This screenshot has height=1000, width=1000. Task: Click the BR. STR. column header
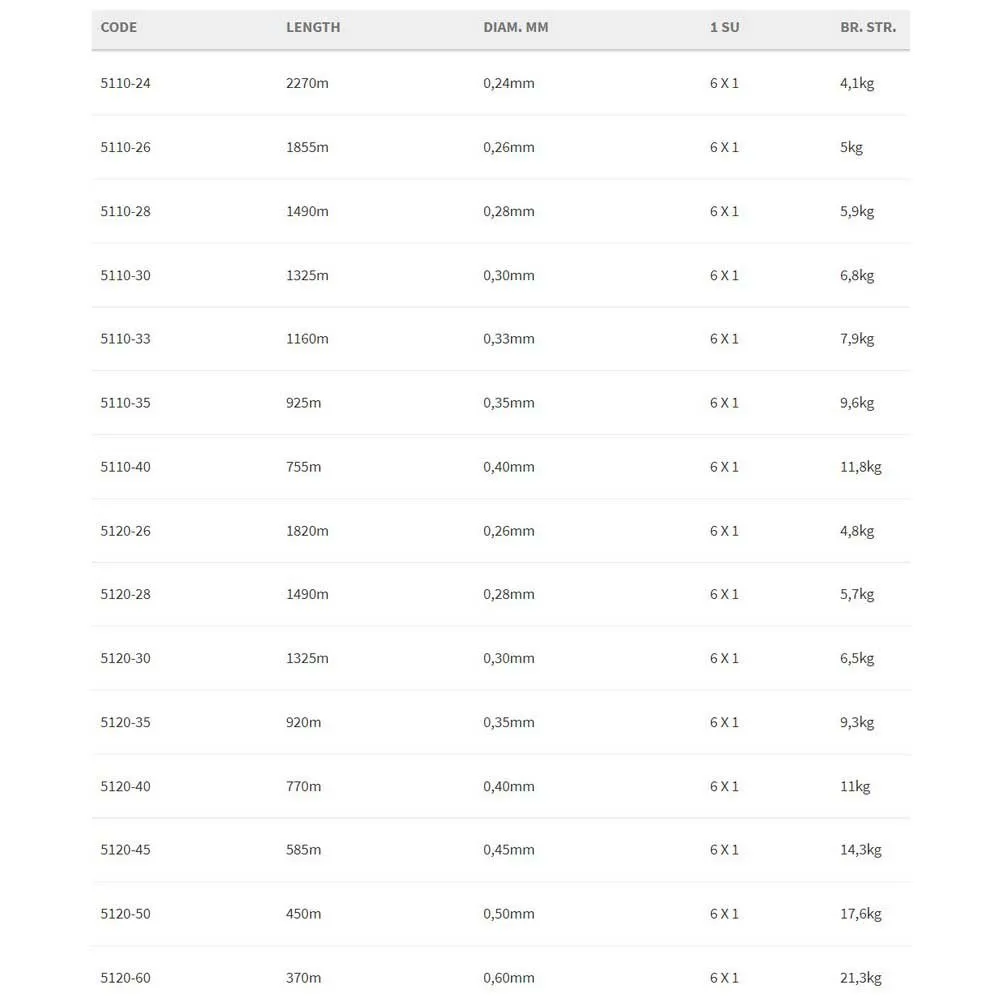868,27
